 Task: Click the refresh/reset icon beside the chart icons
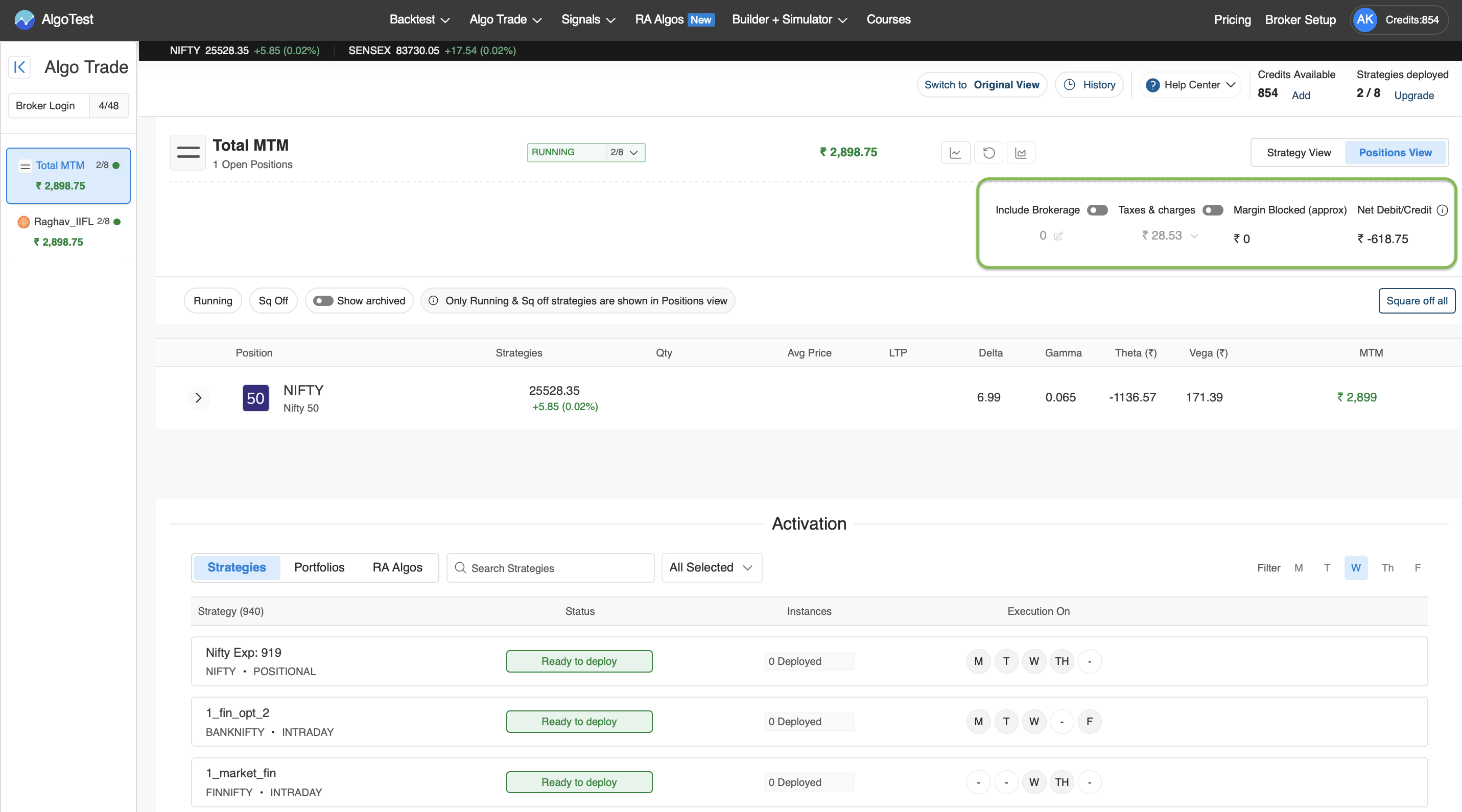click(988, 152)
